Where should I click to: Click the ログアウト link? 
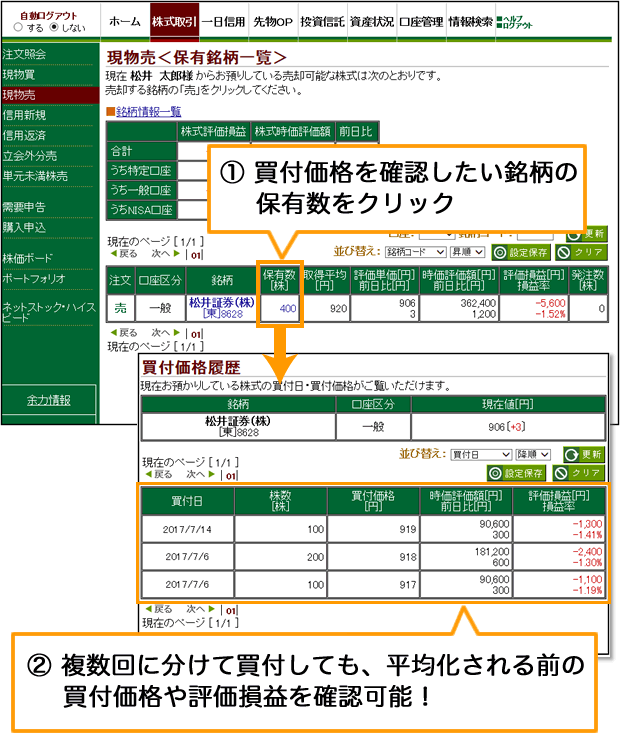(518, 25)
